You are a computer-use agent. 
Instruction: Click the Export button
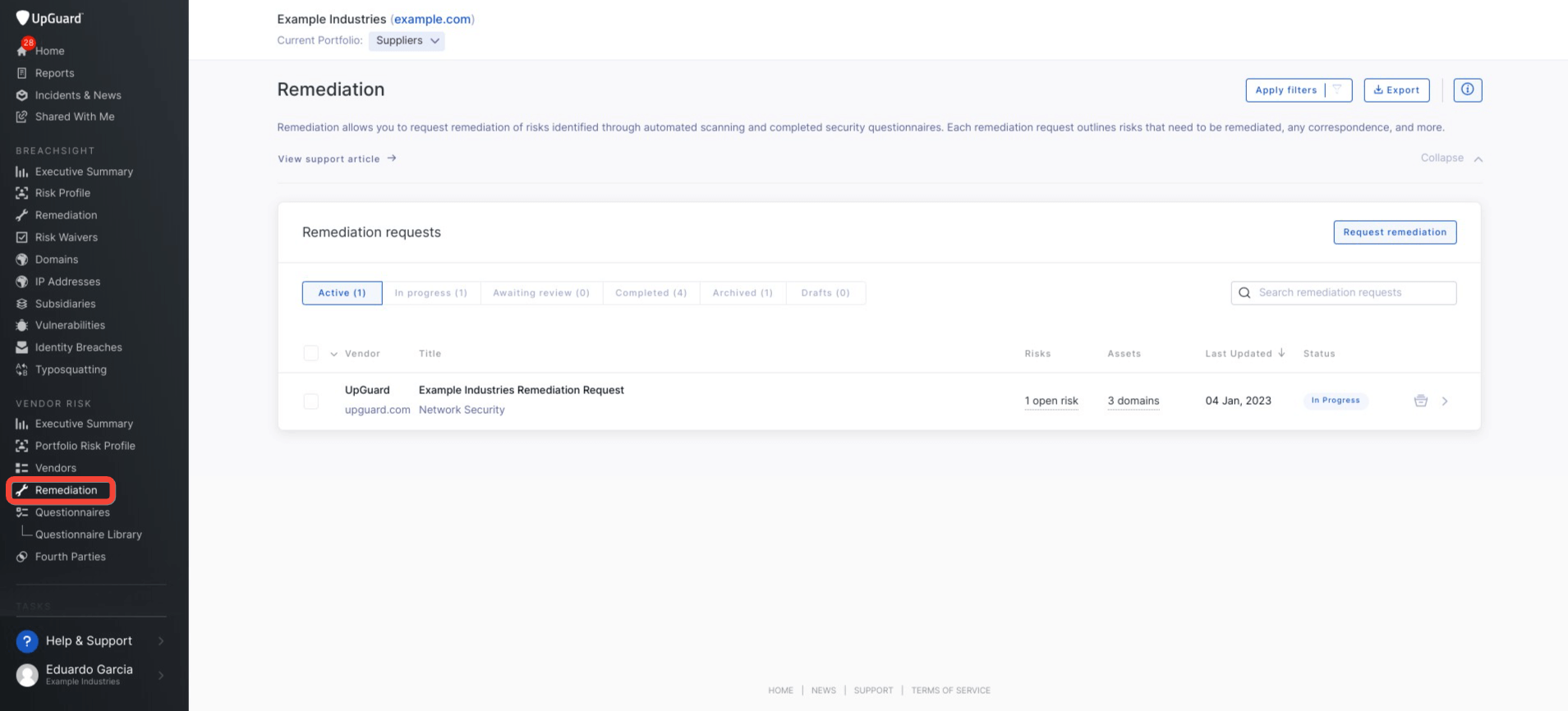pyautogui.click(x=1396, y=89)
